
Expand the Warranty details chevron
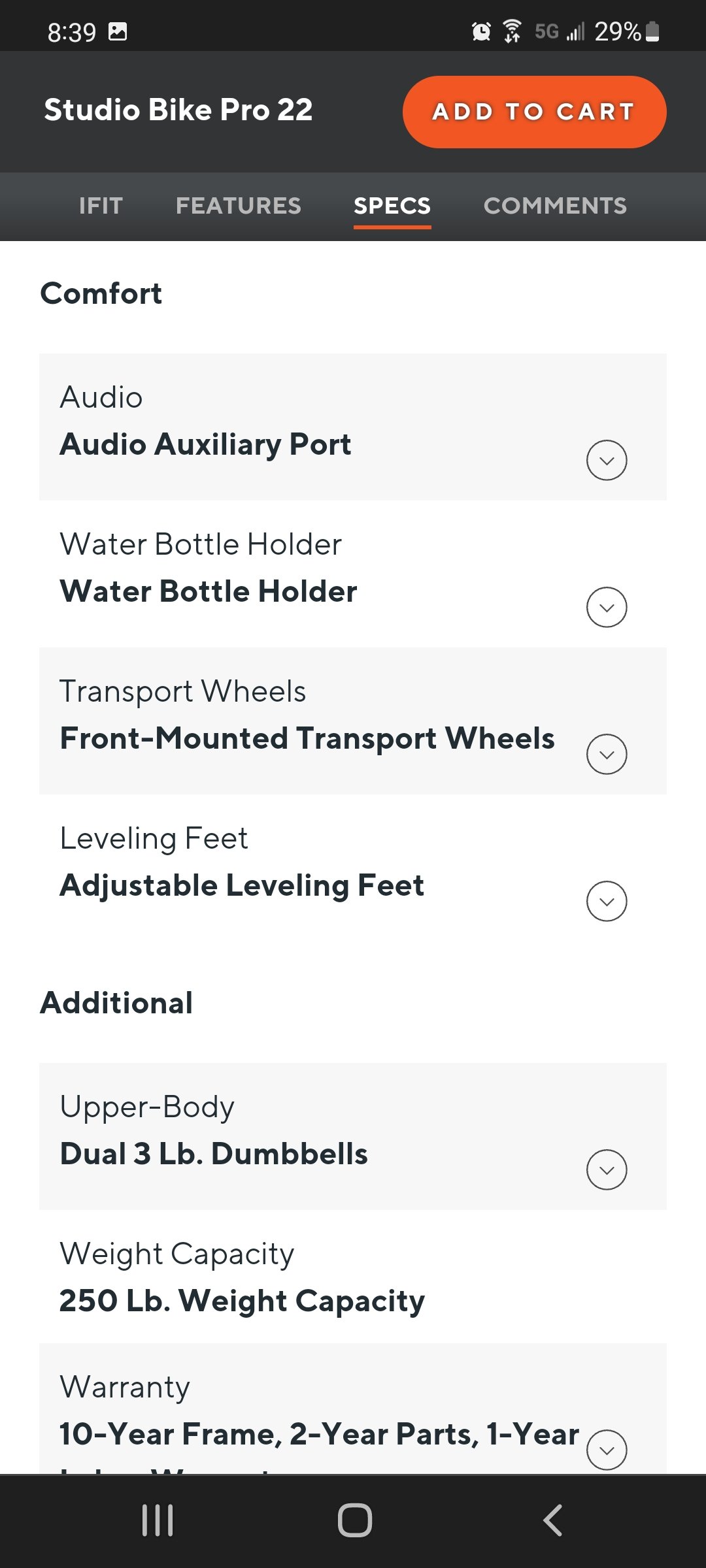(607, 1450)
